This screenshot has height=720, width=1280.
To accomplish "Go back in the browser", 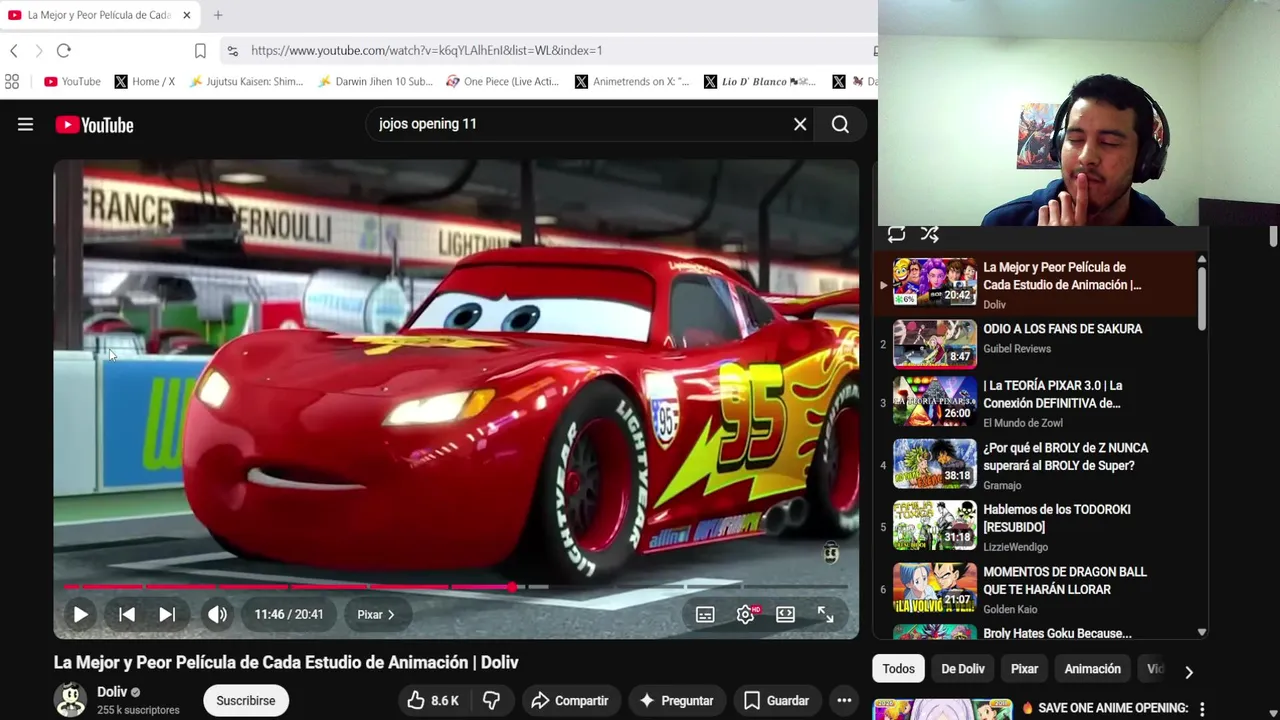I will (x=14, y=50).
